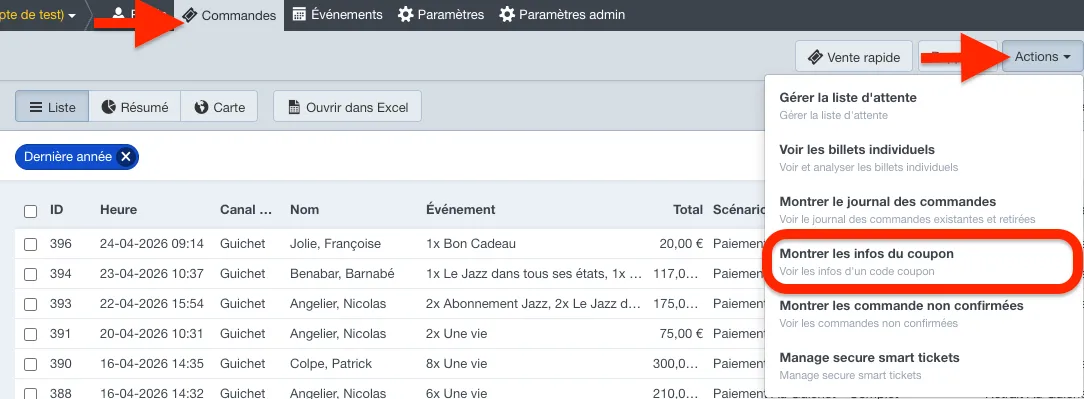This screenshot has height=399, width=1084.
Task: Click the gear icon beside Paramètres
Action: (406, 15)
